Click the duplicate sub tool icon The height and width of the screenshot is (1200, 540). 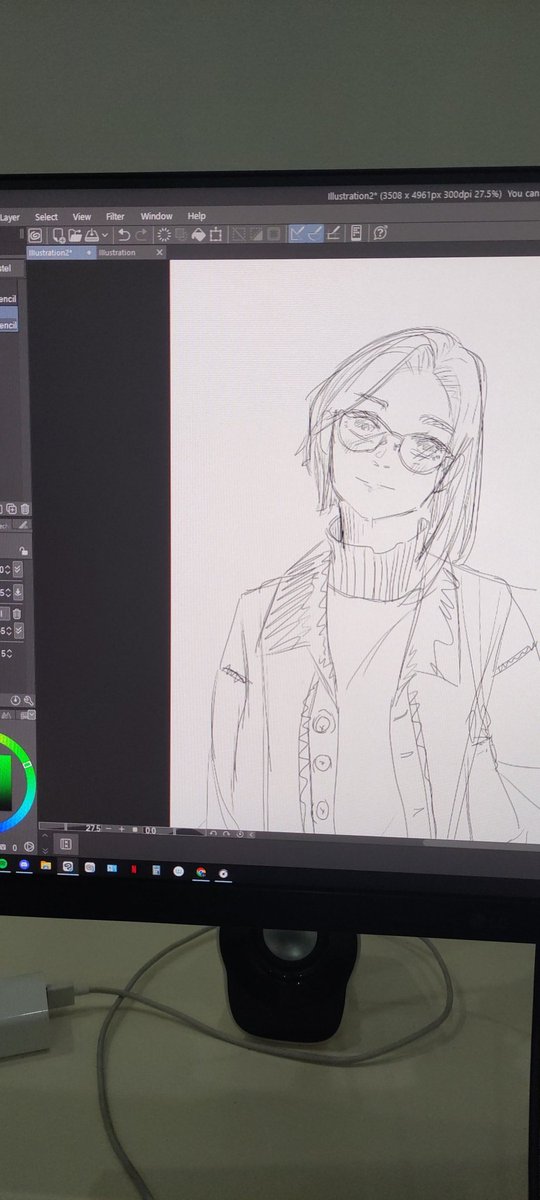(12, 509)
